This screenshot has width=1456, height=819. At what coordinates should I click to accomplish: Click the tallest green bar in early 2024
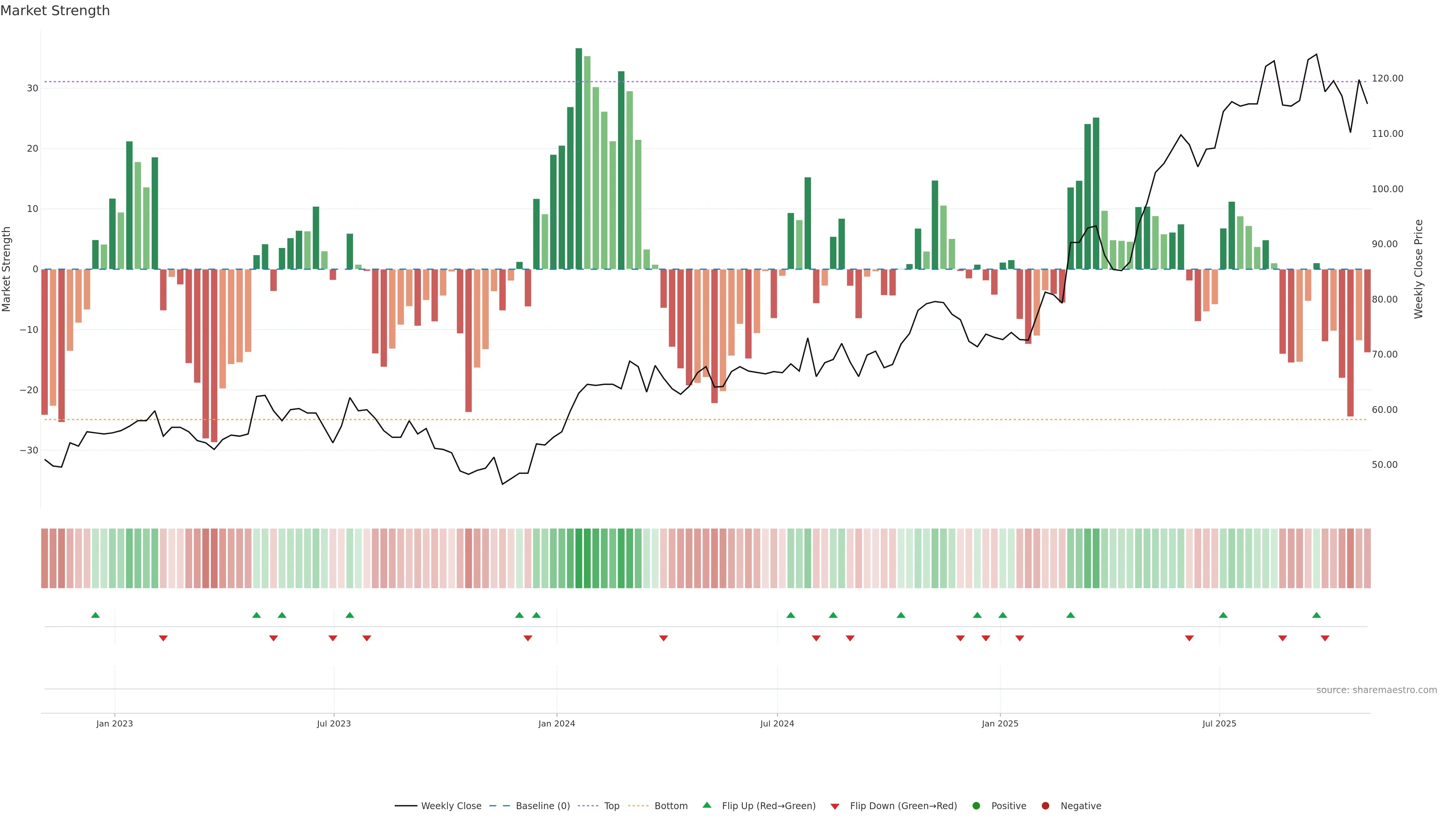pos(579,158)
